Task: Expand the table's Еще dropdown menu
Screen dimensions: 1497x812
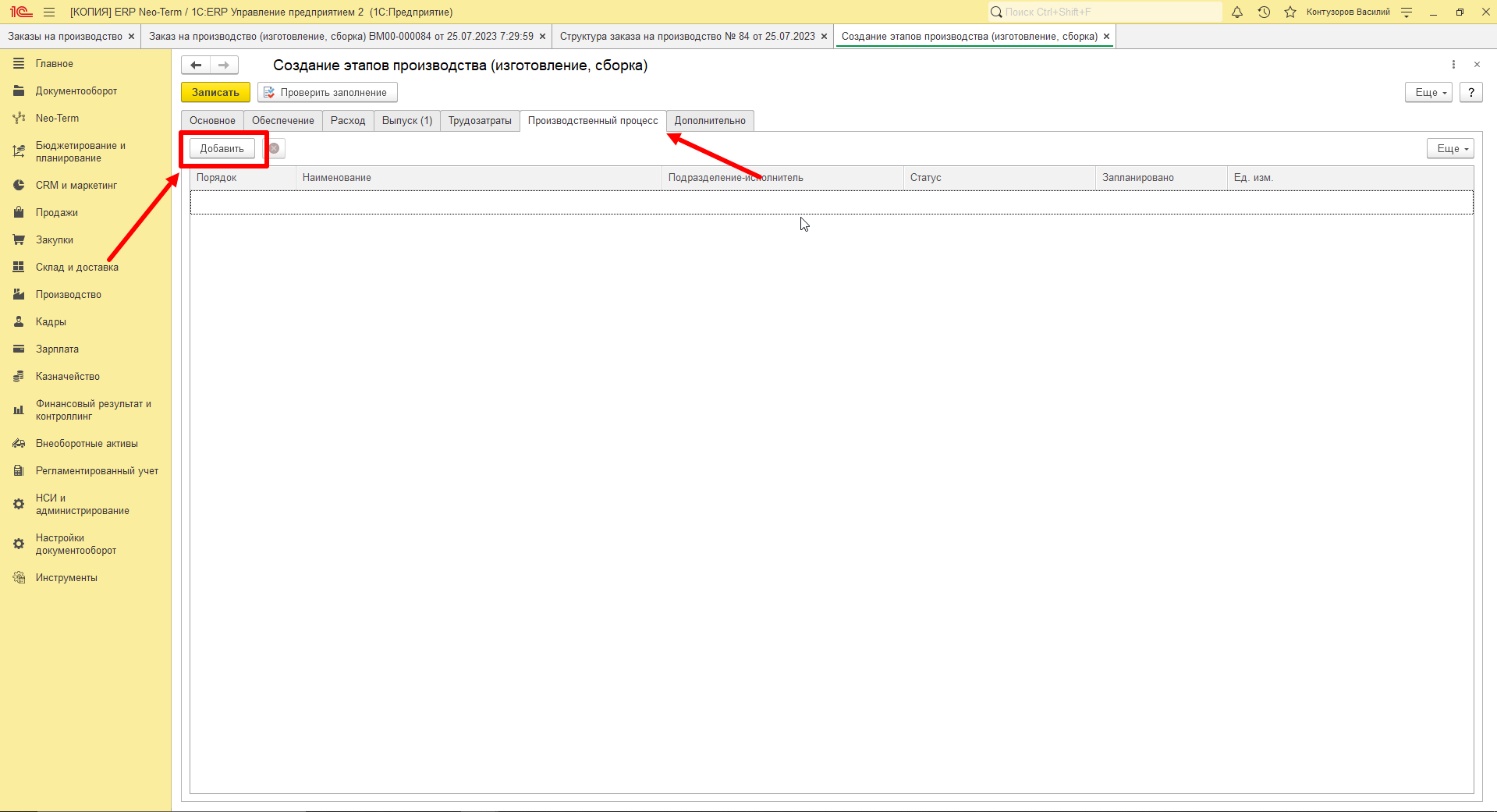Action: coord(1451,148)
